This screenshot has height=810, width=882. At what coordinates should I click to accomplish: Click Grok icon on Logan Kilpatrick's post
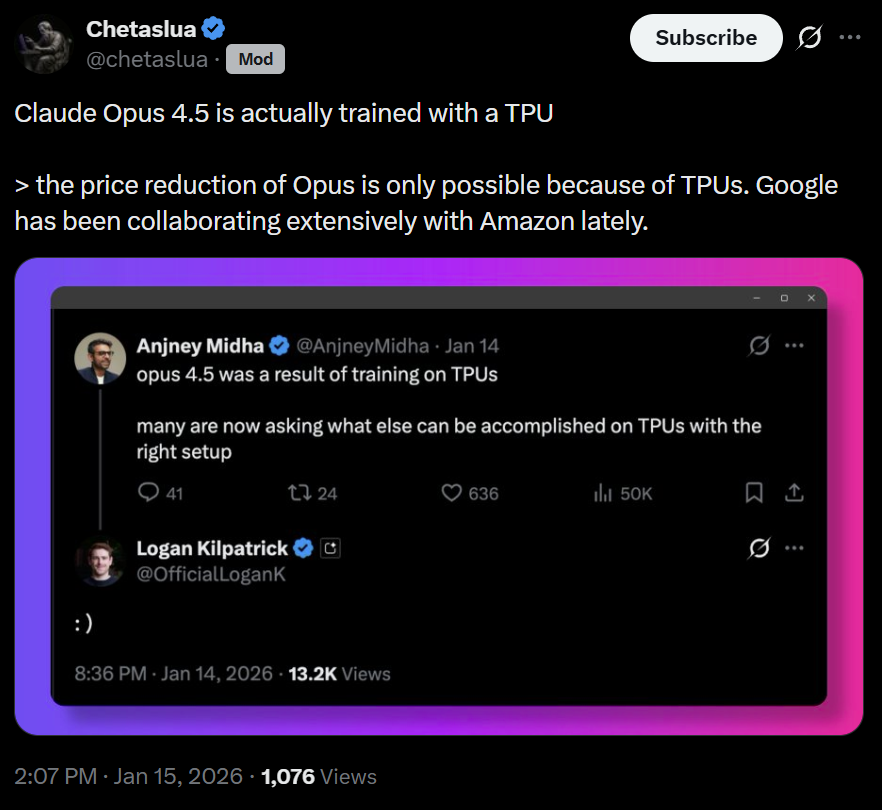(759, 548)
